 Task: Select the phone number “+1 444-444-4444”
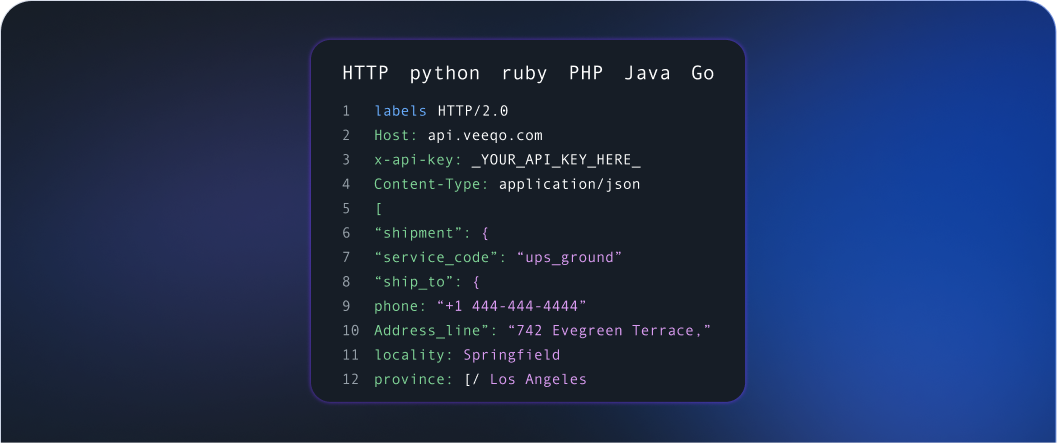click(512, 306)
